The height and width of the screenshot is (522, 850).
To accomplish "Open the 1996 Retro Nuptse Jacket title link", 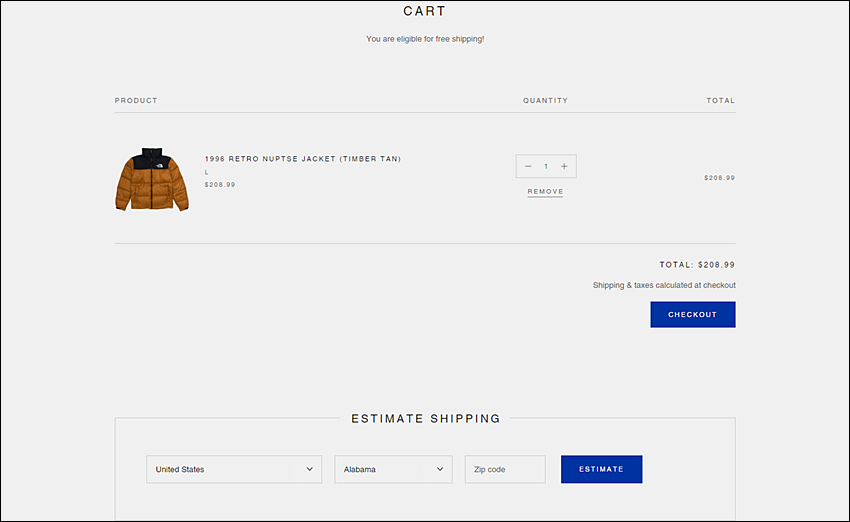I will [302, 159].
